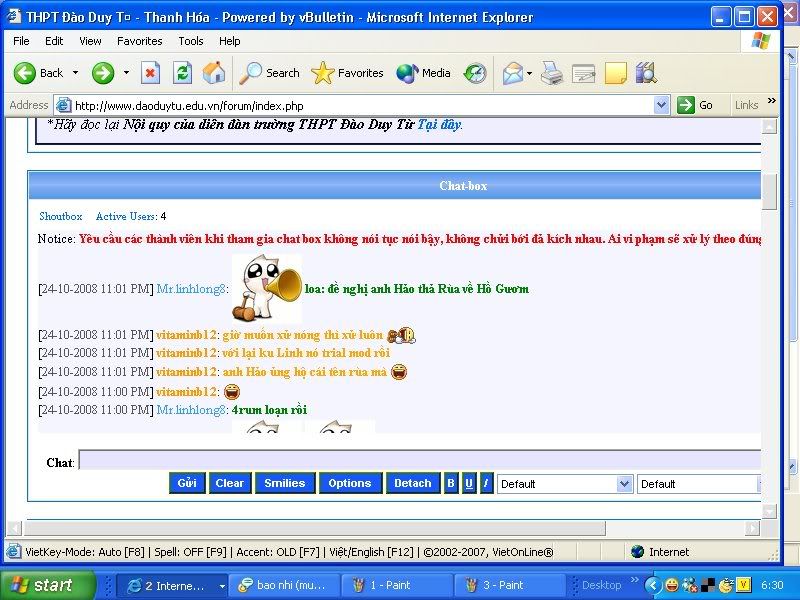Open the Tools menu
Screen dimensions: 800x600
tap(190, 41)
